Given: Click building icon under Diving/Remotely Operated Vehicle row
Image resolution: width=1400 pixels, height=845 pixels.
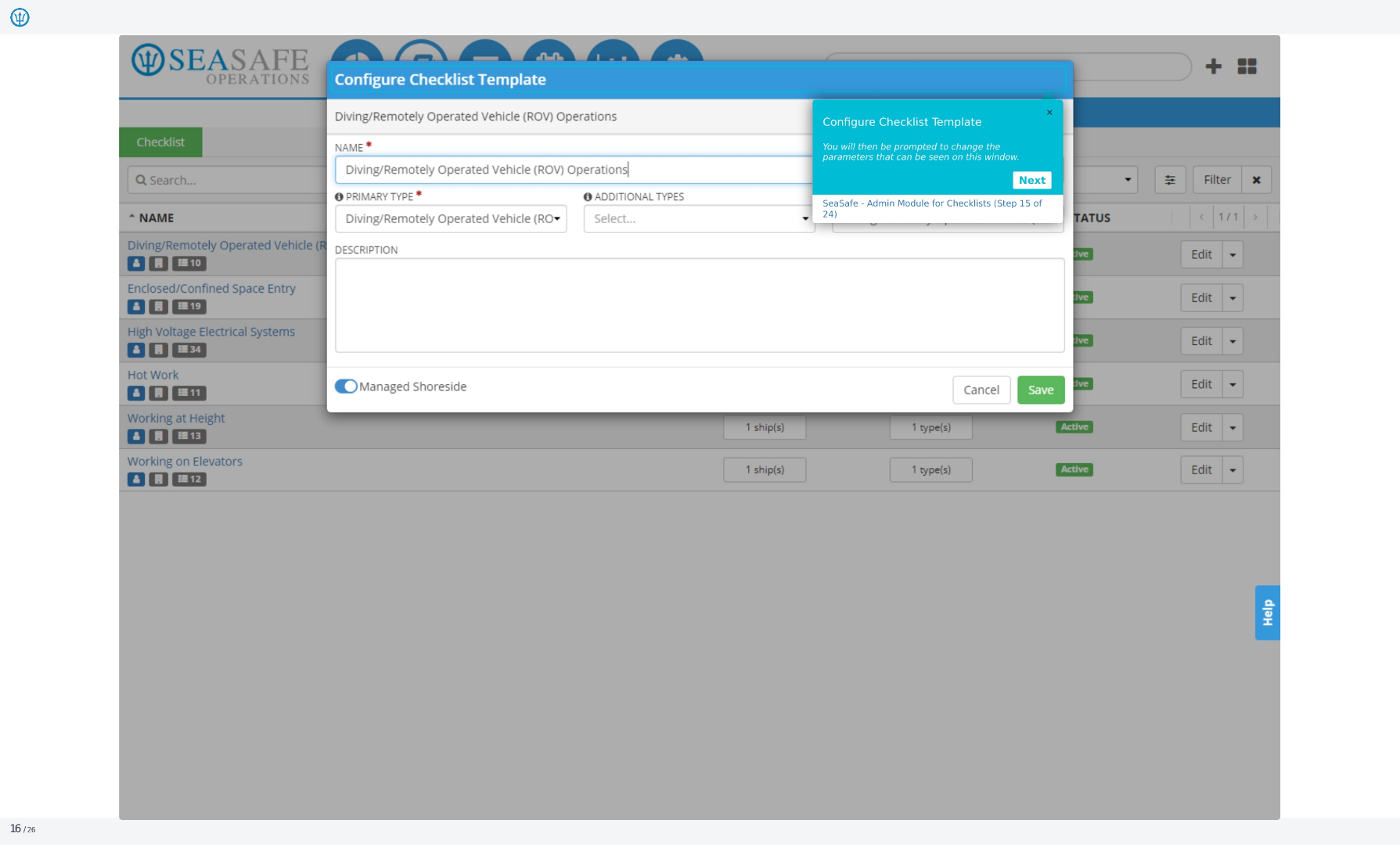Looking at the screenshot, I should 159,264.
